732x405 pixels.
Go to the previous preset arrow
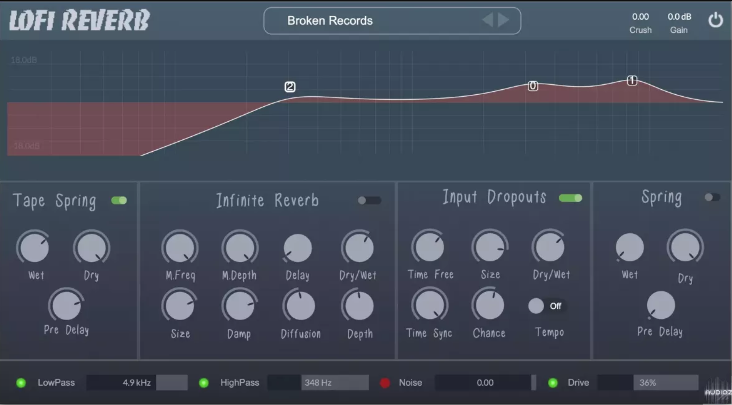coord(487,20)
